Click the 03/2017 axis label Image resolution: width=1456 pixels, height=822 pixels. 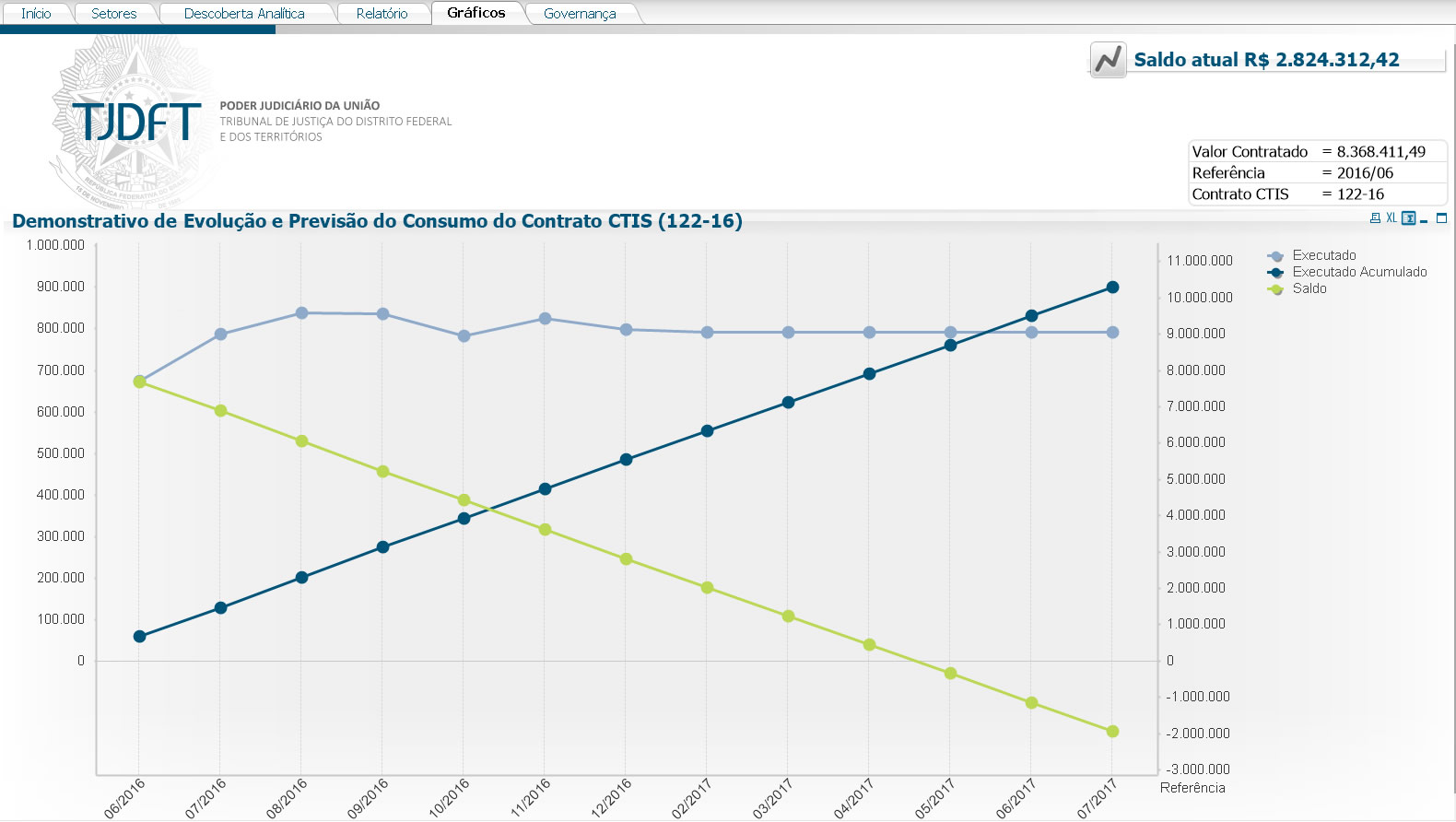(773, 798)
